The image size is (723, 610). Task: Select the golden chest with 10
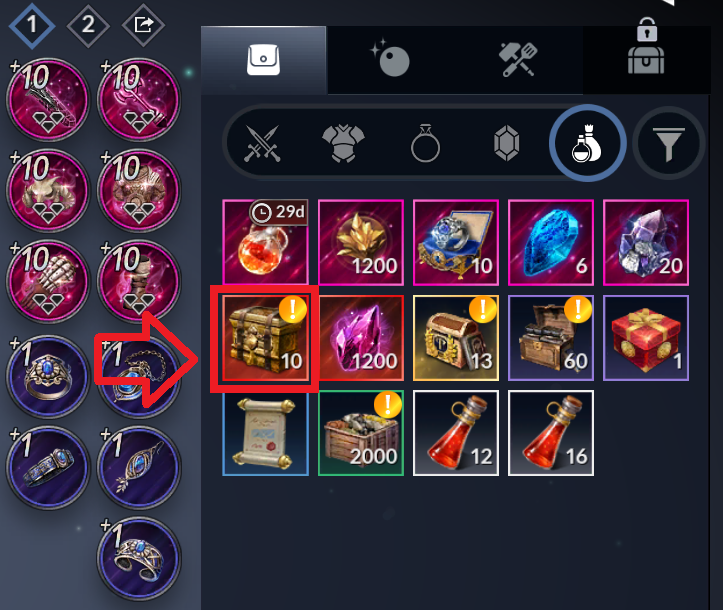pos(265,338)
